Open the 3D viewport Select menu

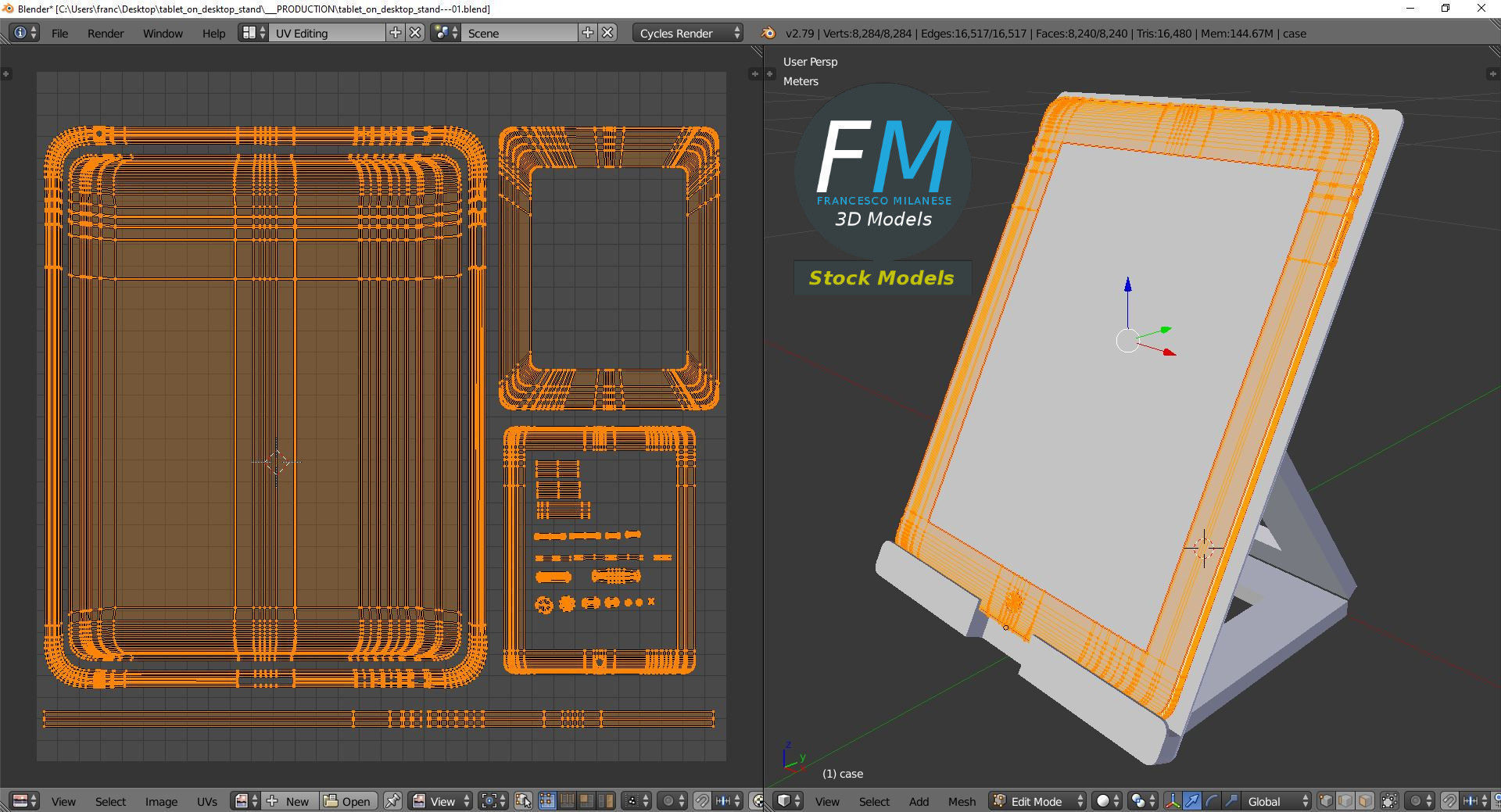tap(874, 801)
